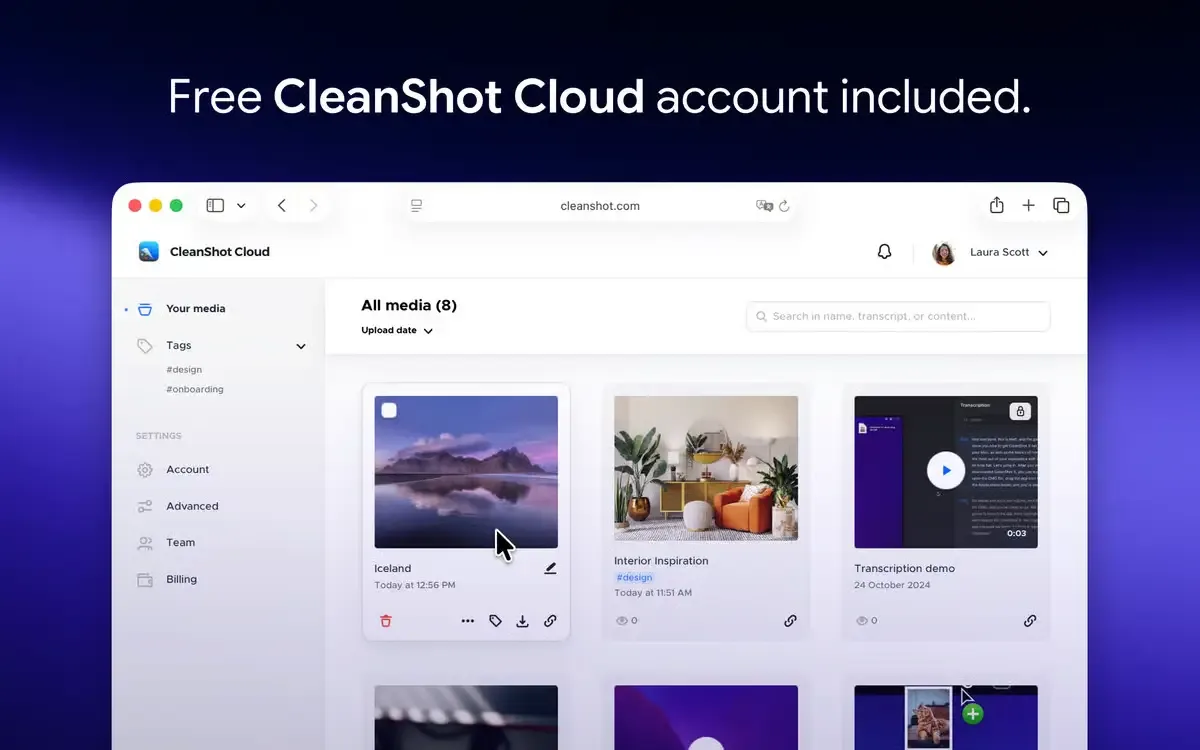Screen dimensions: 1200x750
Task: Reload the page with the refresh icon
Action: click(x=784, y=206)
